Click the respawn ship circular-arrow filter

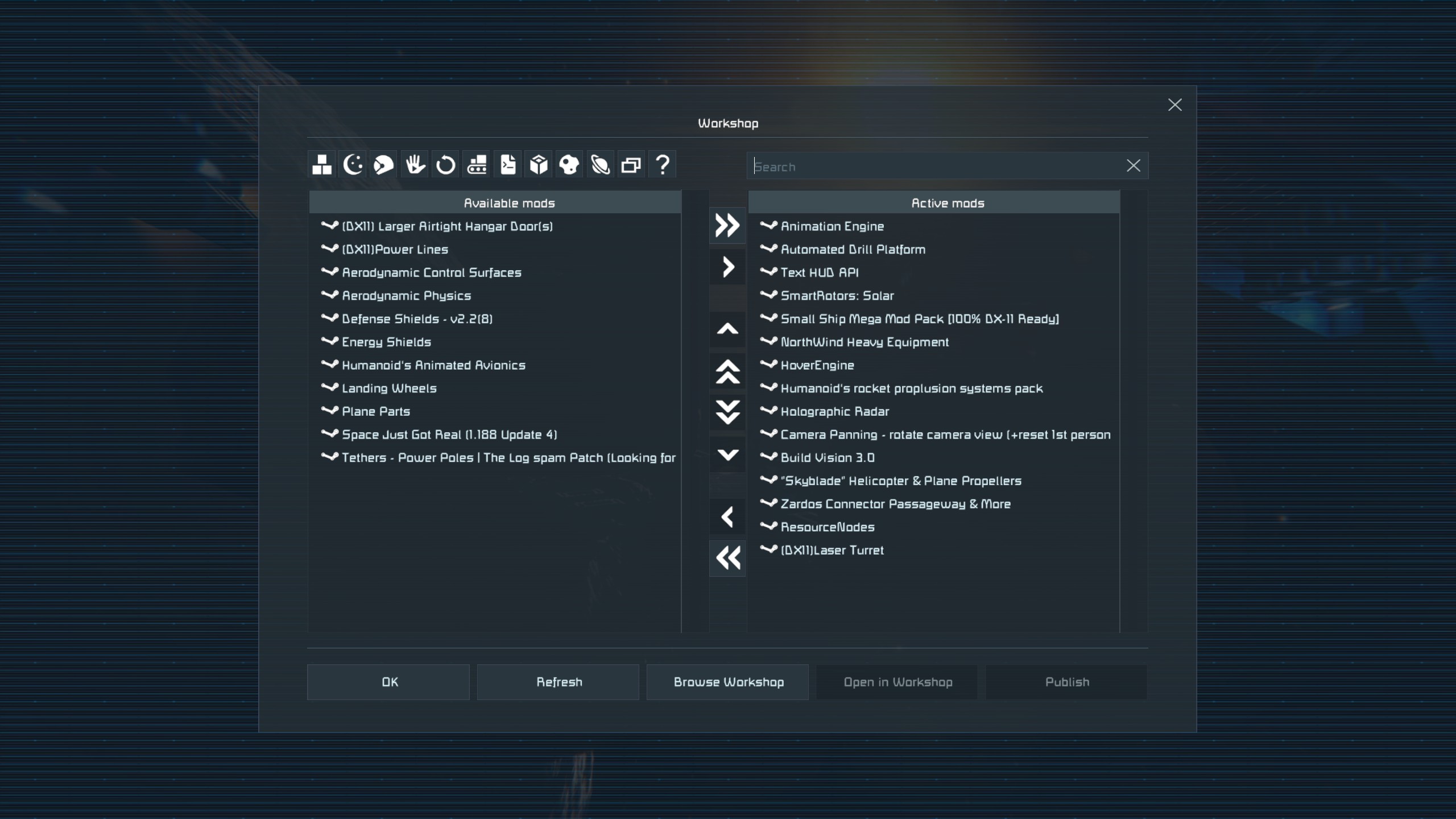point(446,165)
